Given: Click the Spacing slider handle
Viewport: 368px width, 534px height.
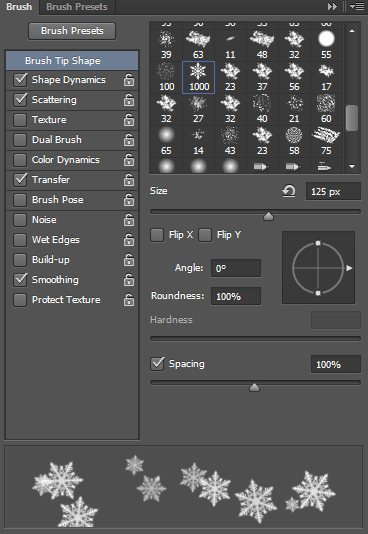Looking at the screenshot, I should click(x=254, y=387).
